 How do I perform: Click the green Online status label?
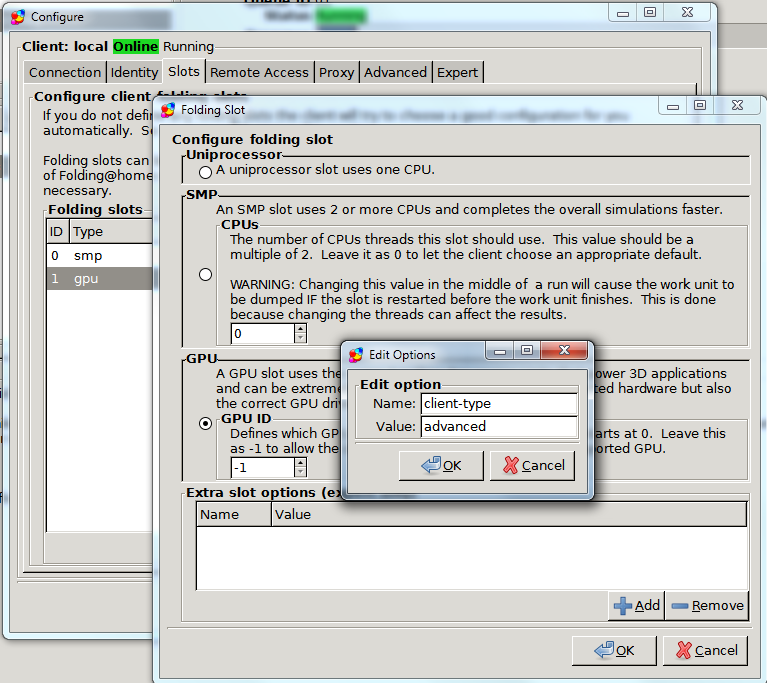click(x=135, y=46)
